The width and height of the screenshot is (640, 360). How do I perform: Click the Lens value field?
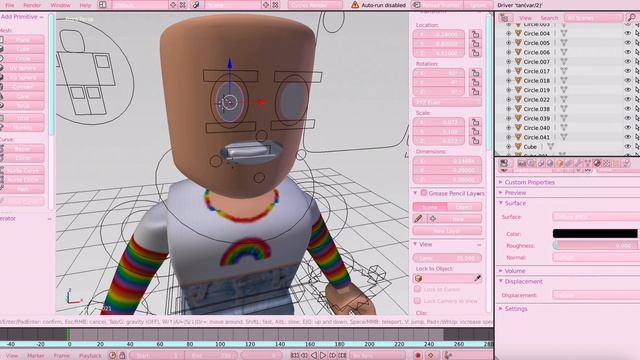[447, 258]
